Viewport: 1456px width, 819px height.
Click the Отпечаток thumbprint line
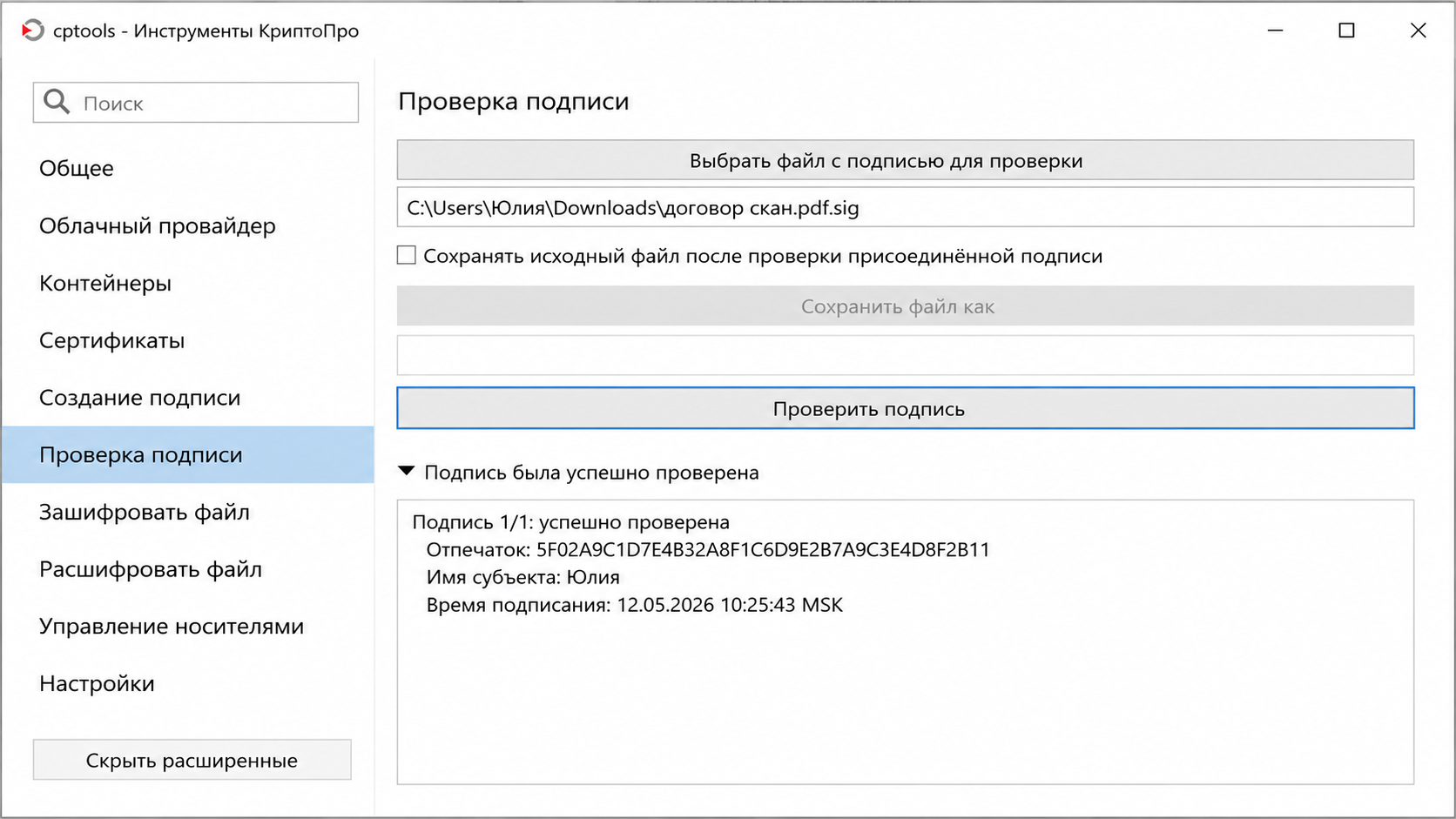click(708, 550)
